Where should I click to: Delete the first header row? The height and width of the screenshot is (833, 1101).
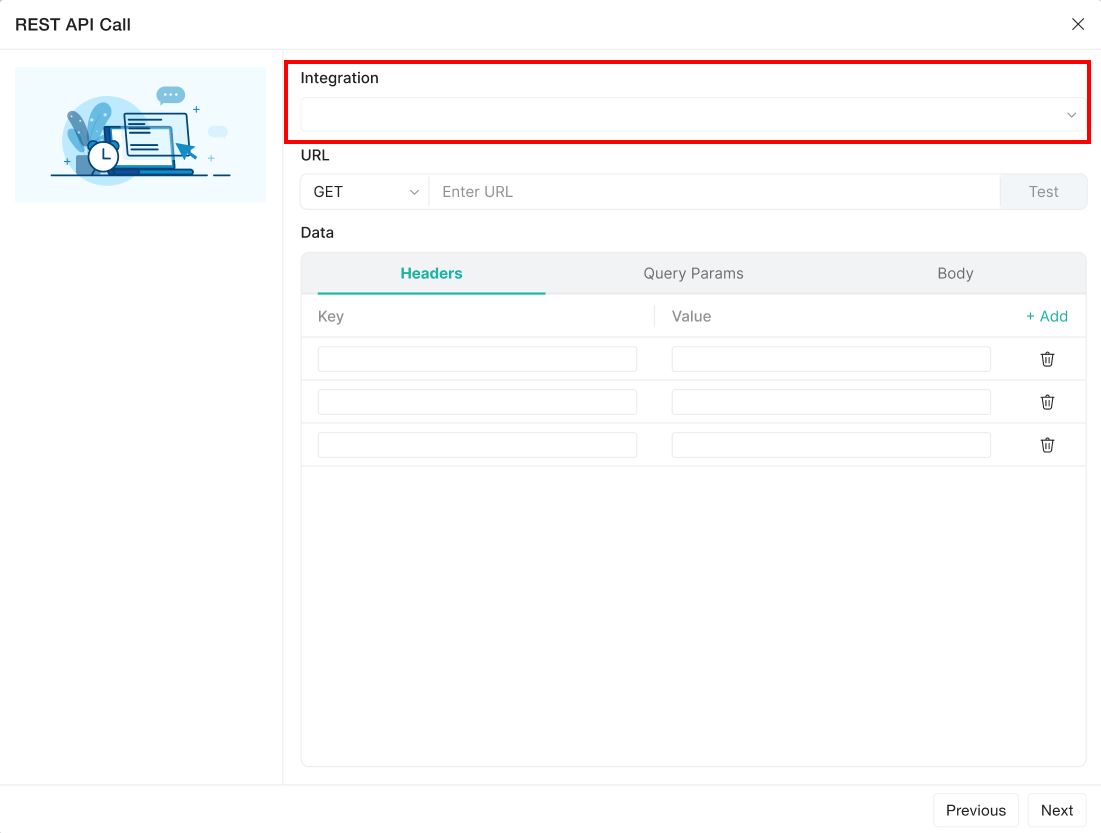click(1047, 359)
